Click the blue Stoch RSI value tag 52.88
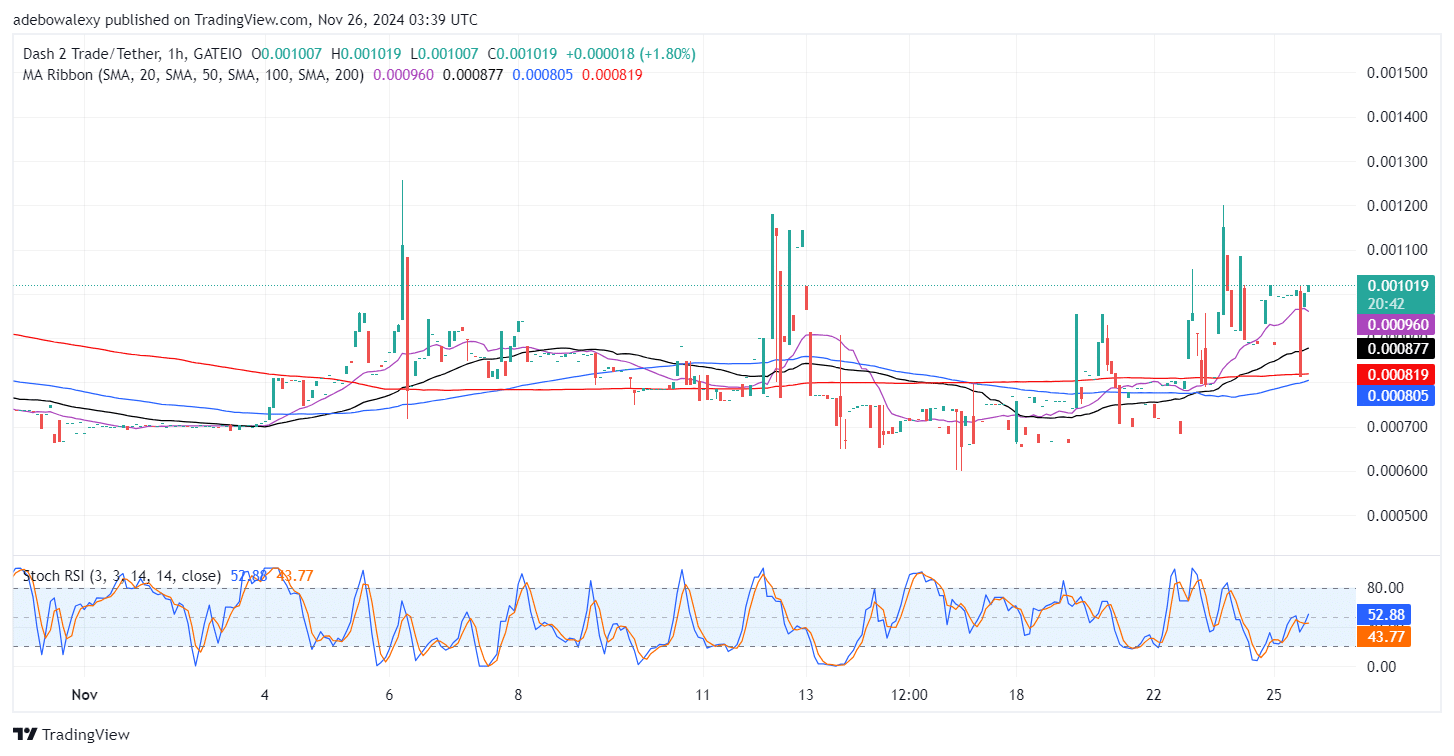 tap(1383, 614)
